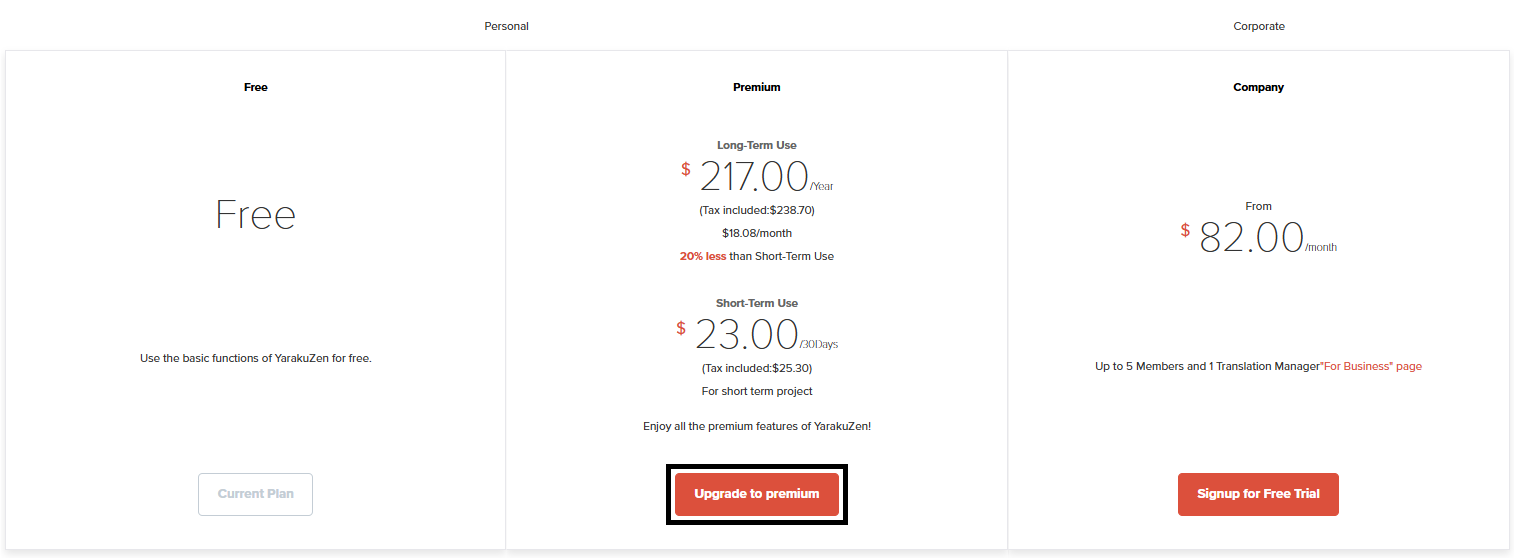Open the "For Business" page link
The width and height of the screenshot is (1527, 558).
pyautogui.click(x=1371, y=366)
